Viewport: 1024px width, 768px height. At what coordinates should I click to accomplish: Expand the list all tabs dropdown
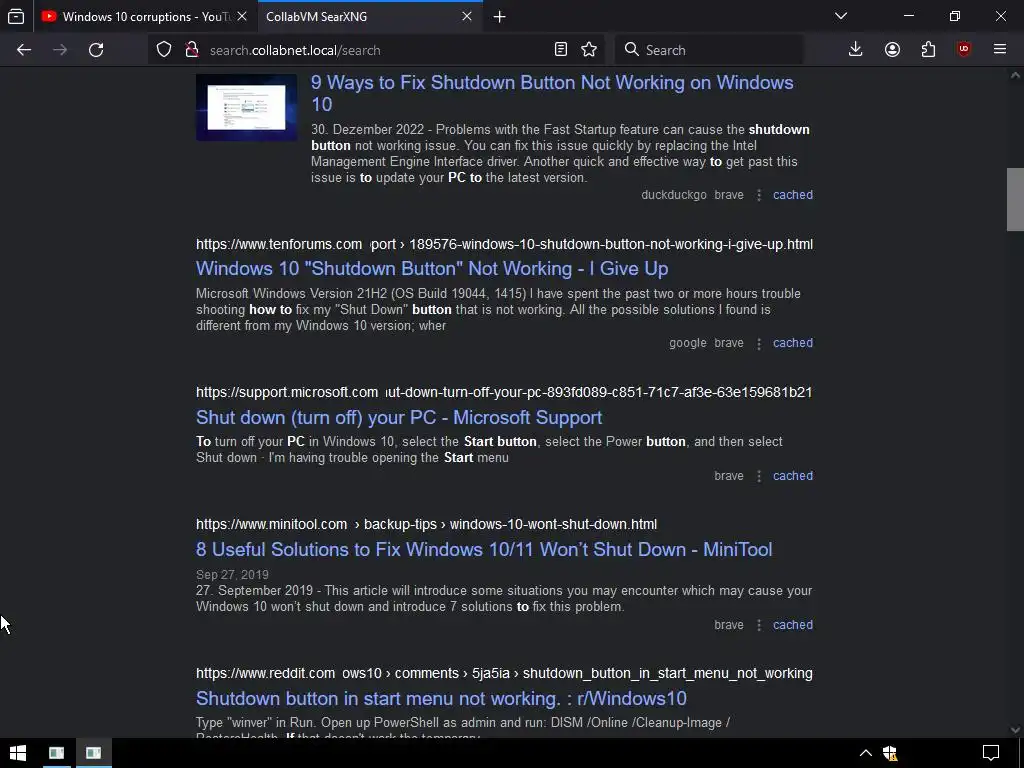tap(841, 17)
